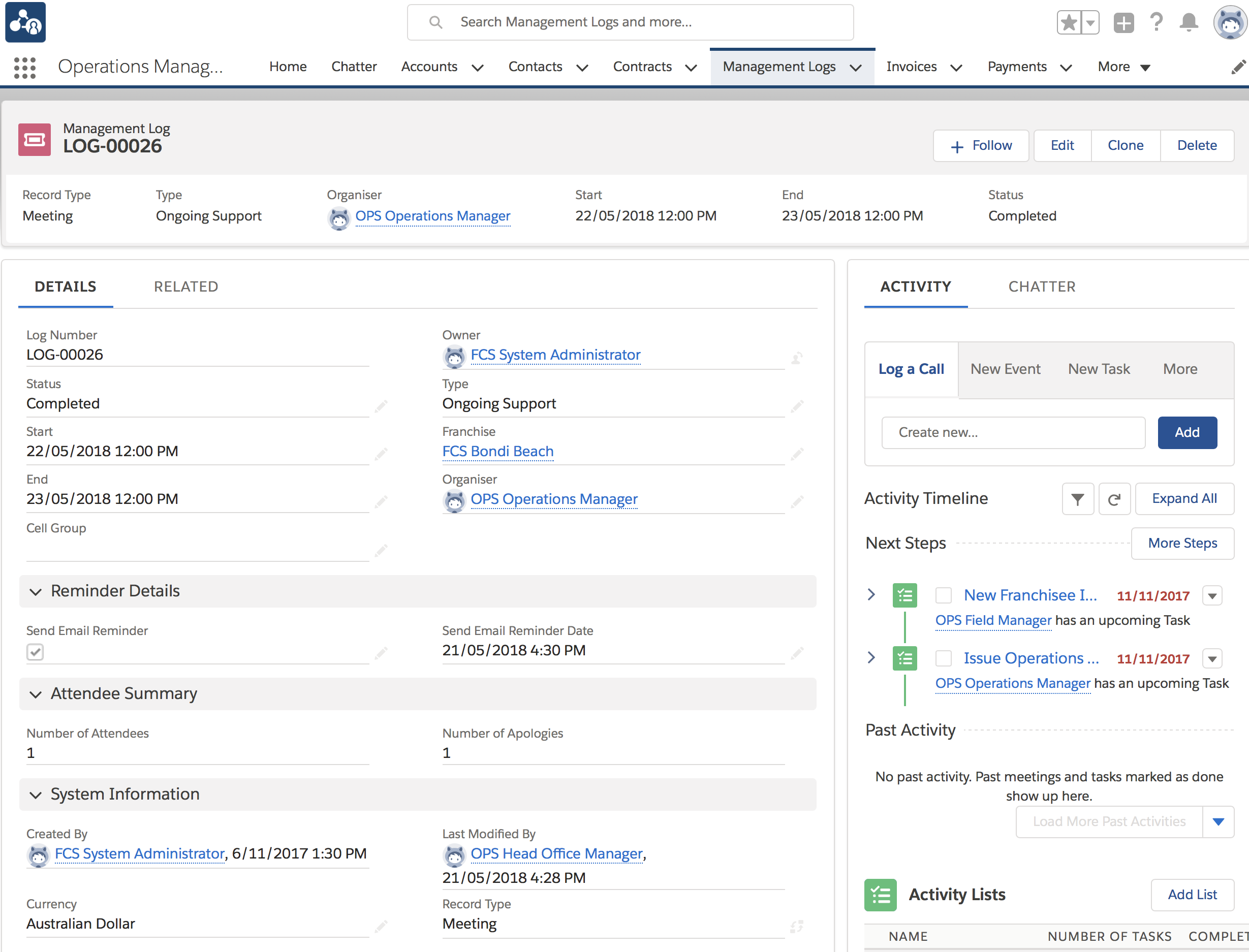Collapse the System Information section
Screen dimensions: 1249x952
pyautogui.click(x=36, y=795)
